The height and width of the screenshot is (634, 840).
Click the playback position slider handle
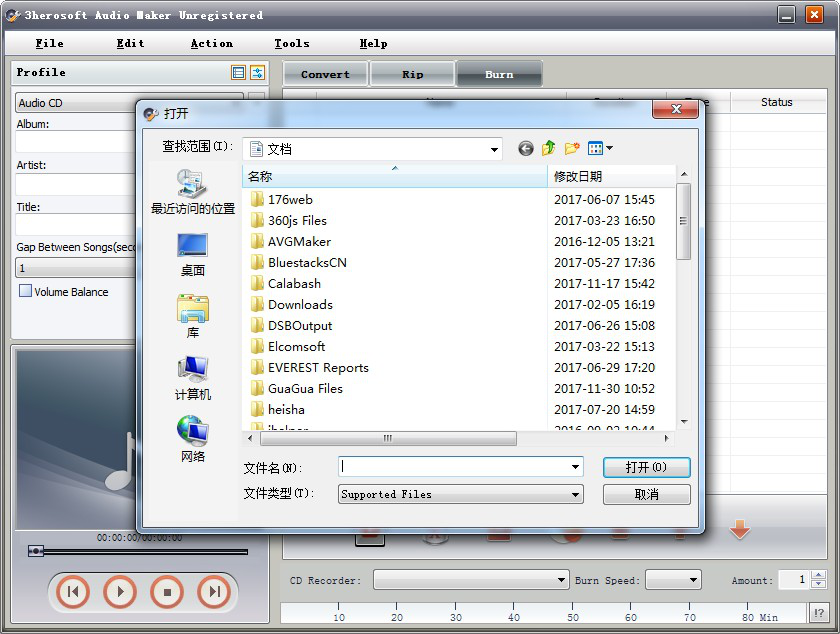[x=36, y=551]
